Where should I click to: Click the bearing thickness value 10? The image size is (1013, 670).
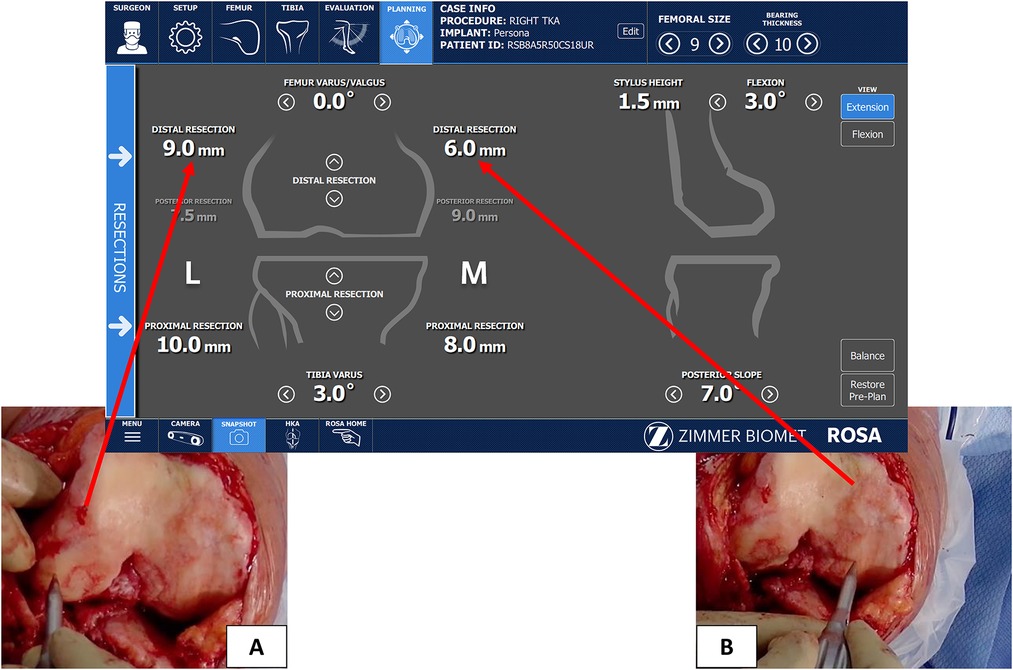click(782, 45)
